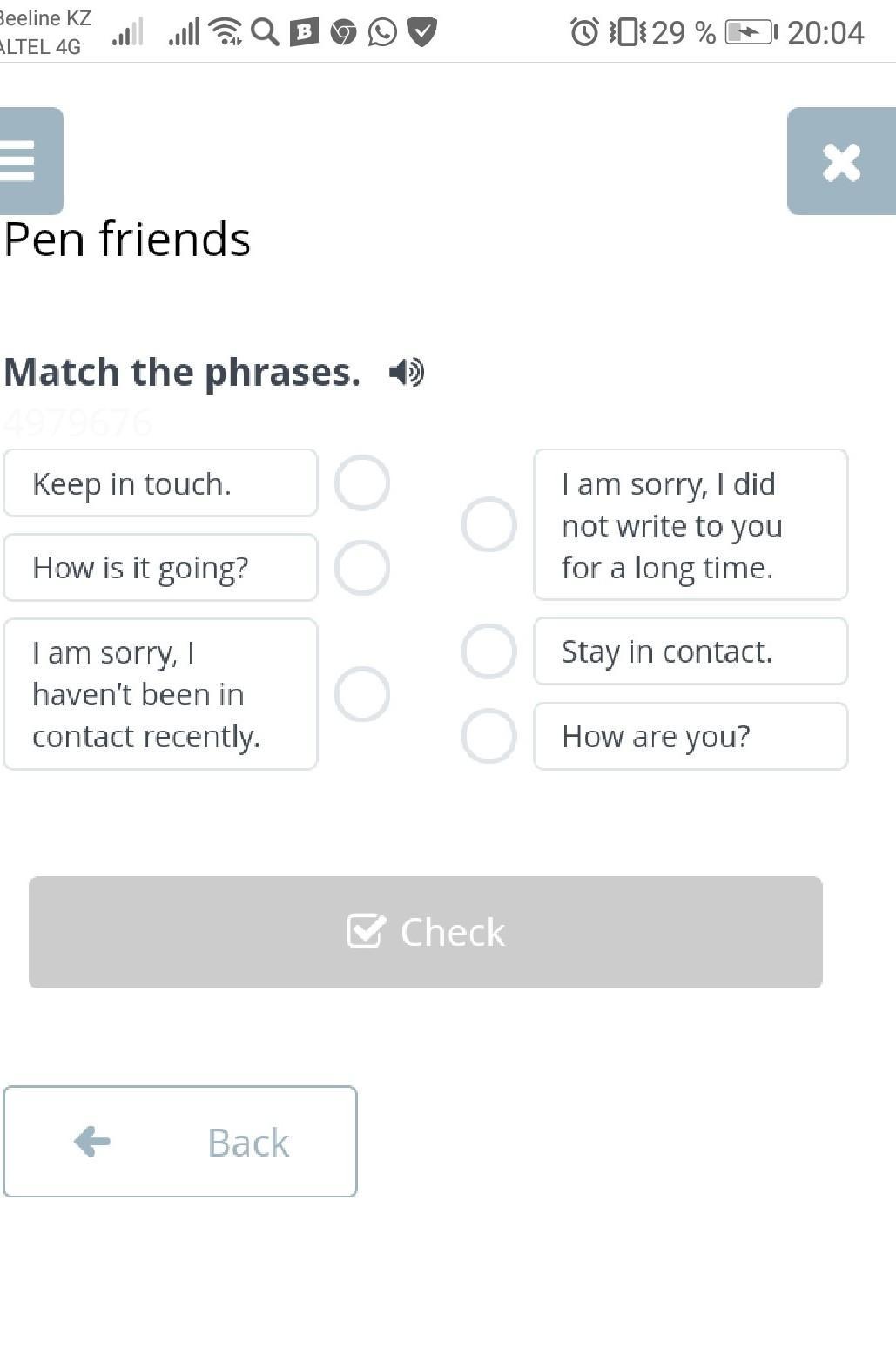Select circle beside 'haven't been in contact recently'
Screen dimensions: 896x1356
pyautogui.click(x=362, y=694)
